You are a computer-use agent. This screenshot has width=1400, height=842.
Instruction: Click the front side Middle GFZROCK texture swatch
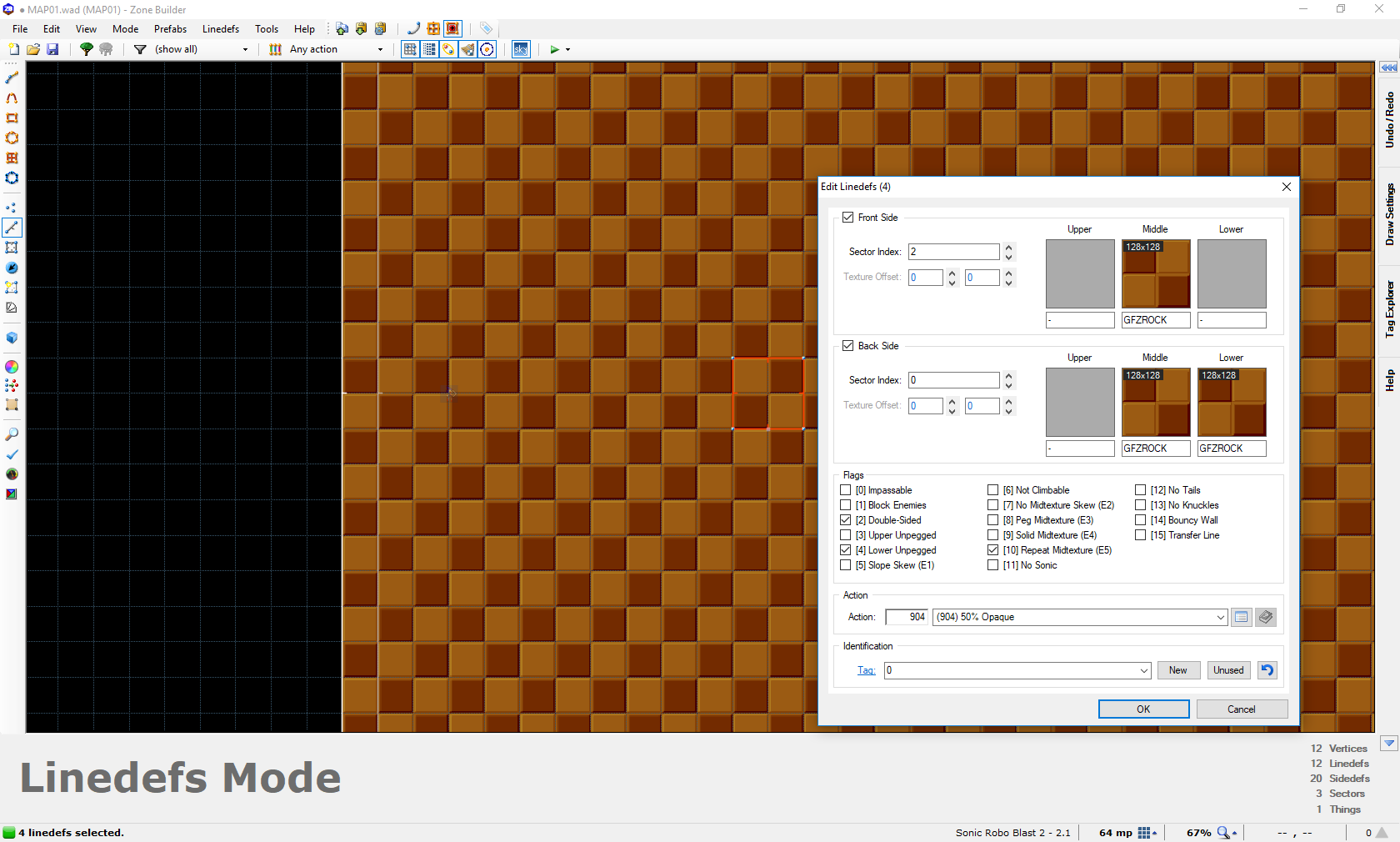(x=1155, y=274)
